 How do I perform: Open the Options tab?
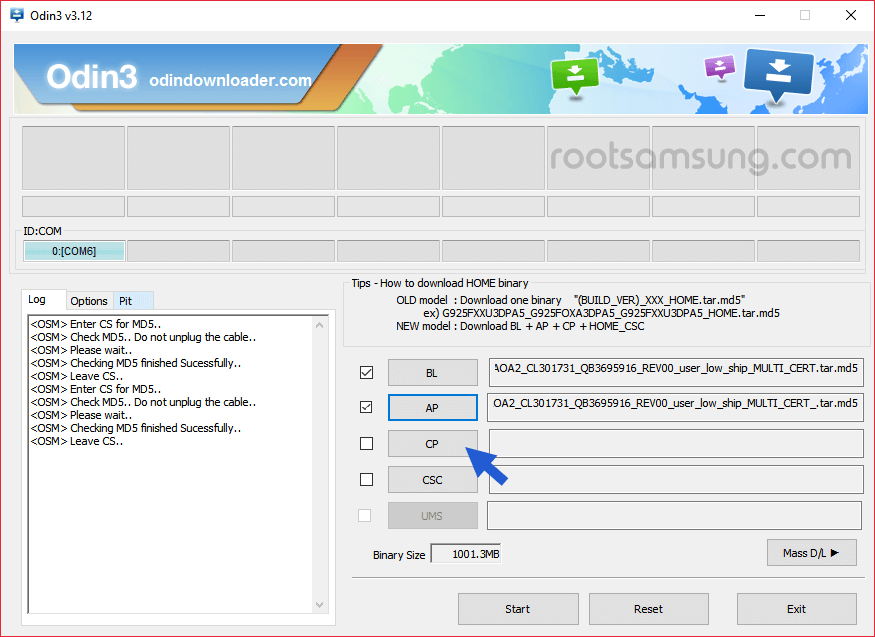pos(89,301)
